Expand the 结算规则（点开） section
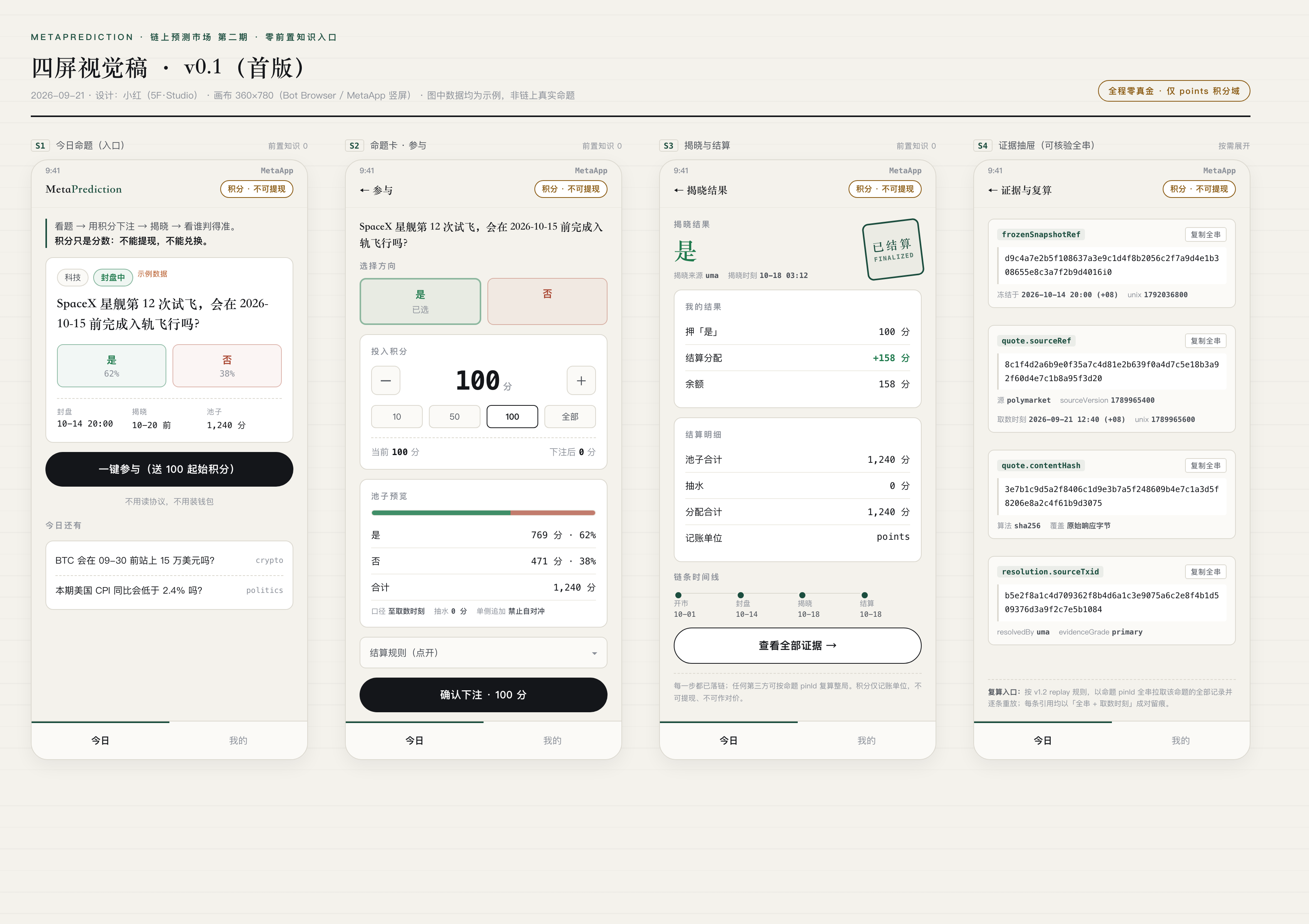This screenshot has height=924, width=1309. tap(484, 653)
